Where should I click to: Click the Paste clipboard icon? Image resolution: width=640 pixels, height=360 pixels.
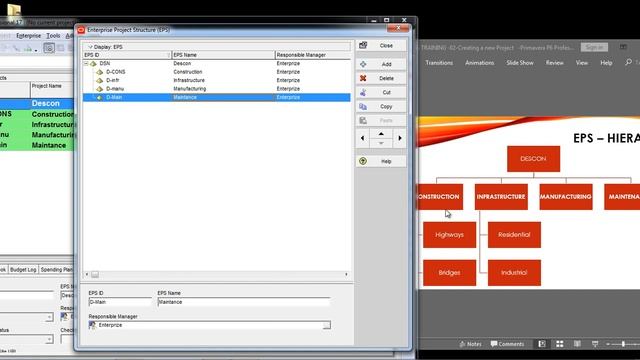pyautogui.click(x=363, y=120)
